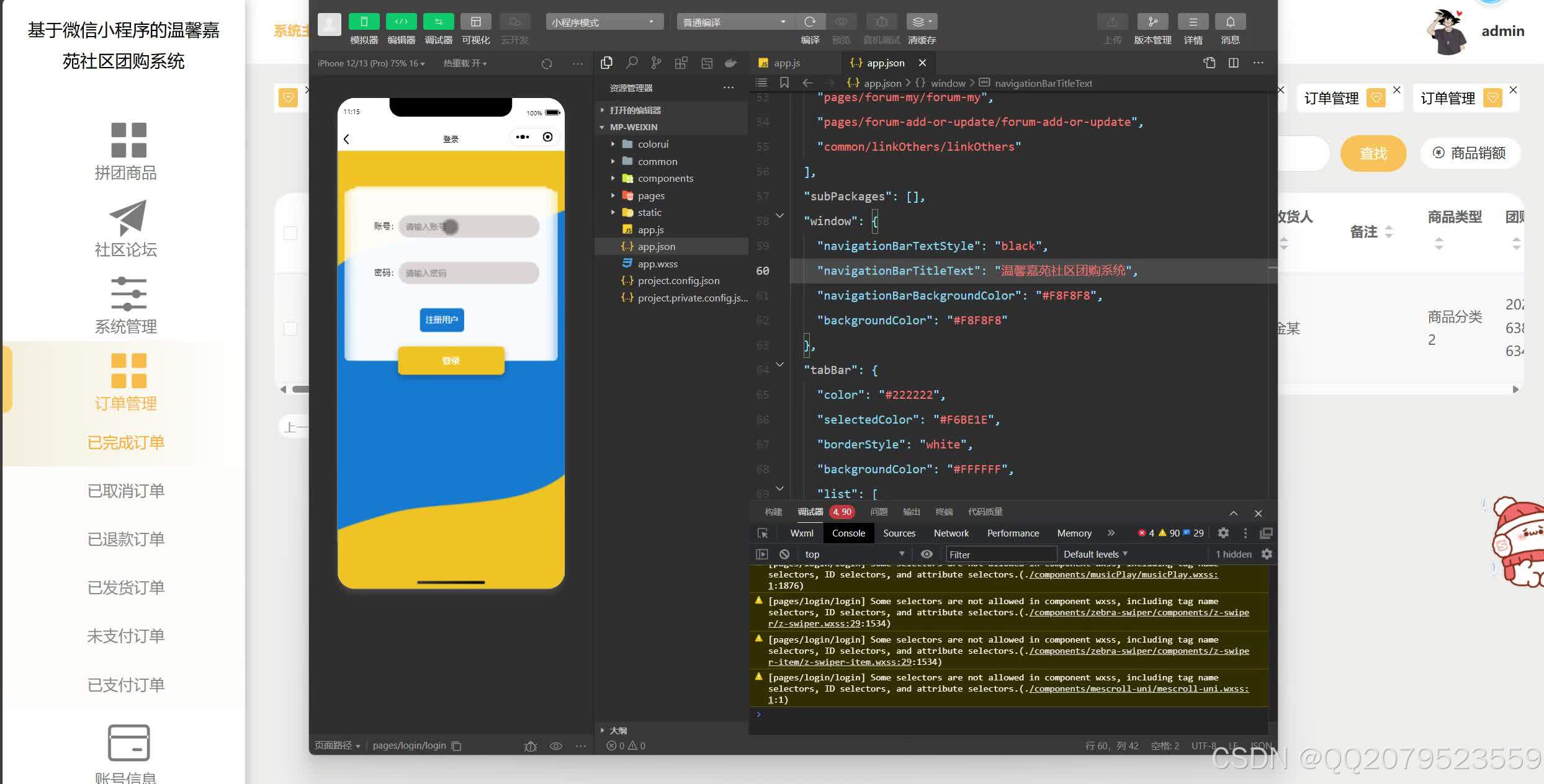Check the first table row checkbox
Viewport: 1544px width, 784px height.
tap(290, 233)
